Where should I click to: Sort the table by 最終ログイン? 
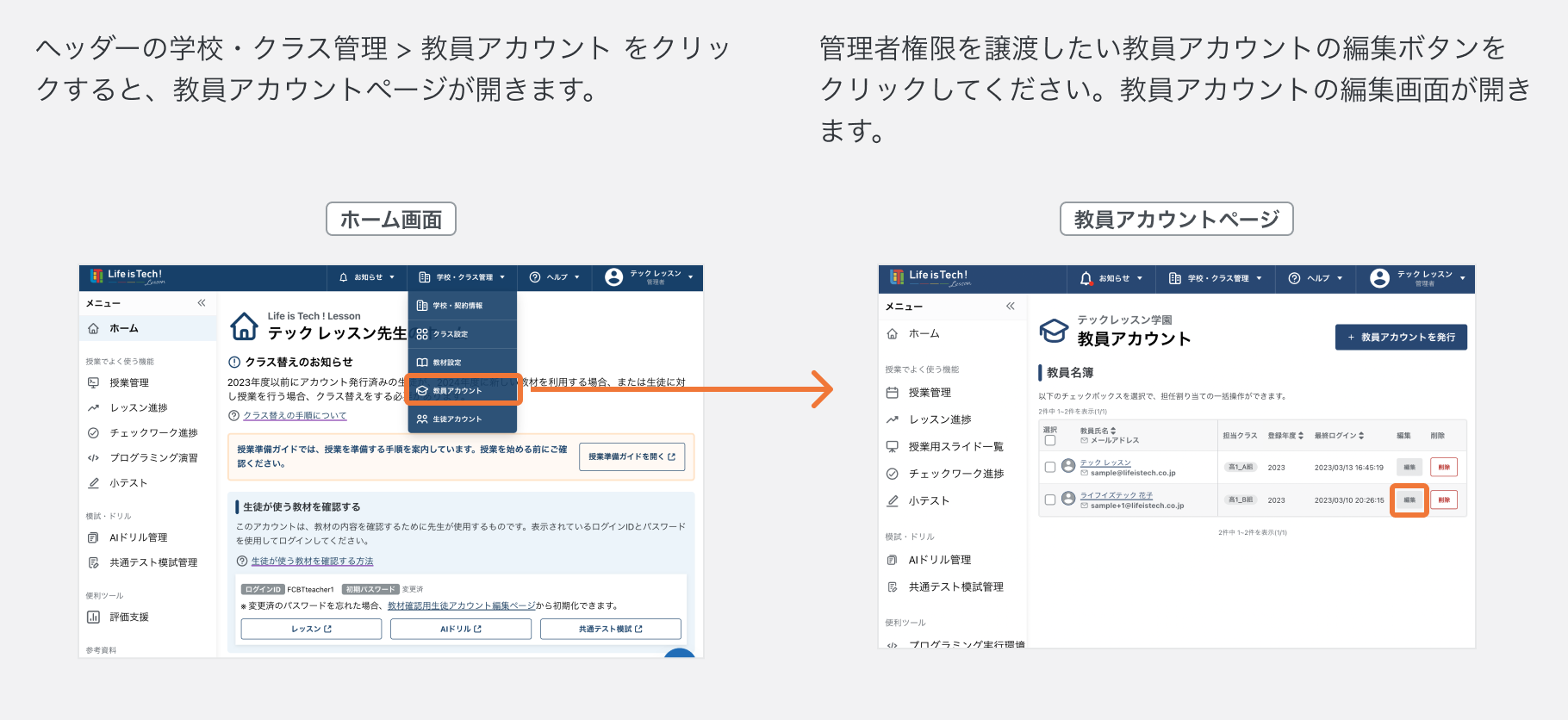click(1339, 436)
